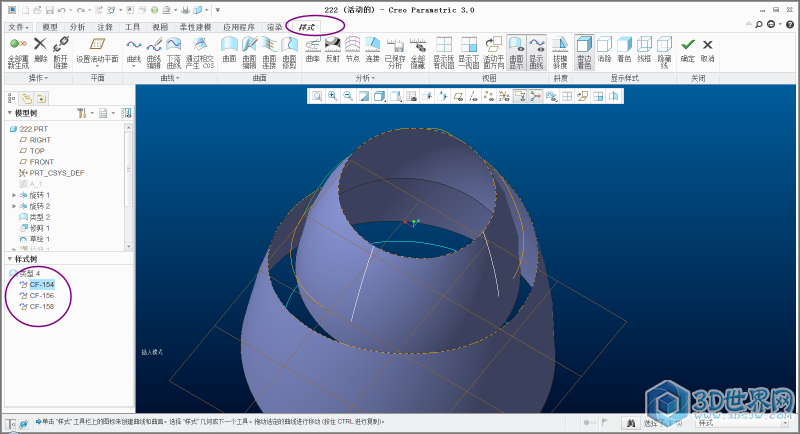Click the 取消 (Cancel) X icon
The width and height of the screenshot is (800, 434).
(707, 44)
